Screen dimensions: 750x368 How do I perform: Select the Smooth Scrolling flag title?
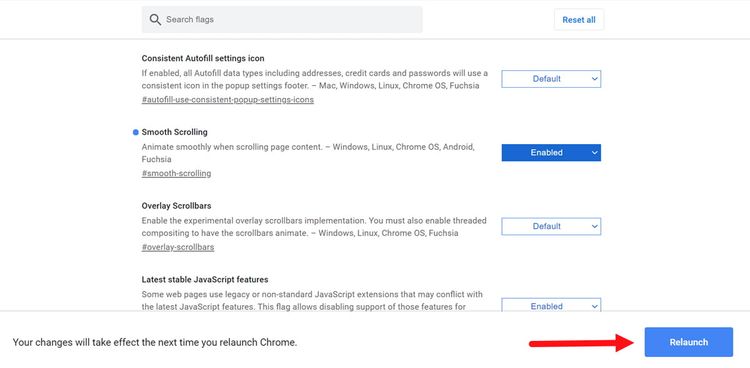coord(175,132)
